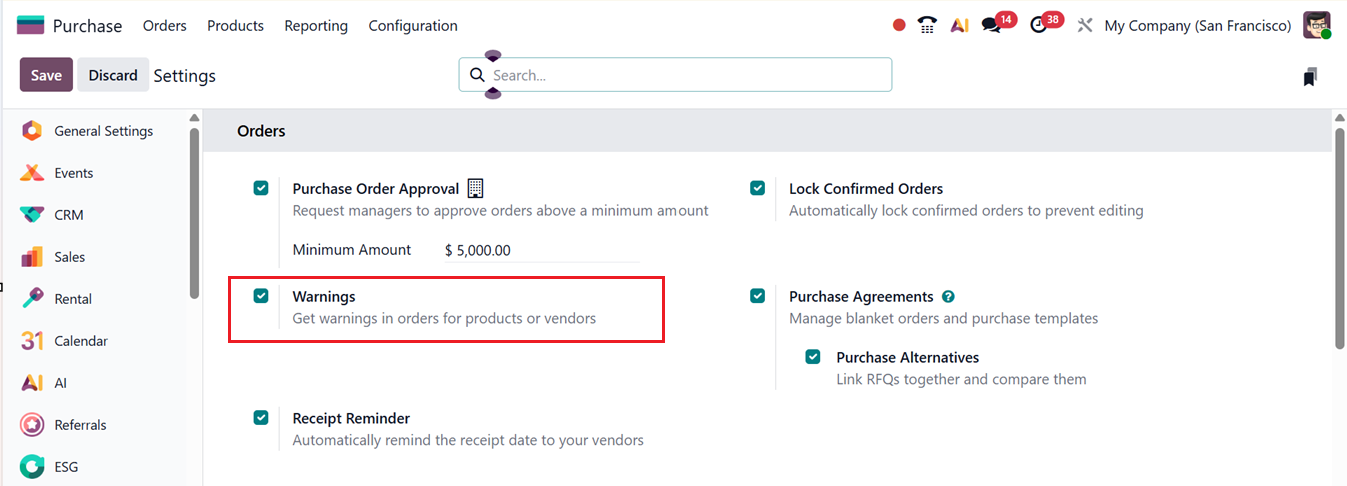The width and height of the screenshot is (1347, 486).
Task: Open the My Company (San Francisco) switcher
Action: (1197, 26)
